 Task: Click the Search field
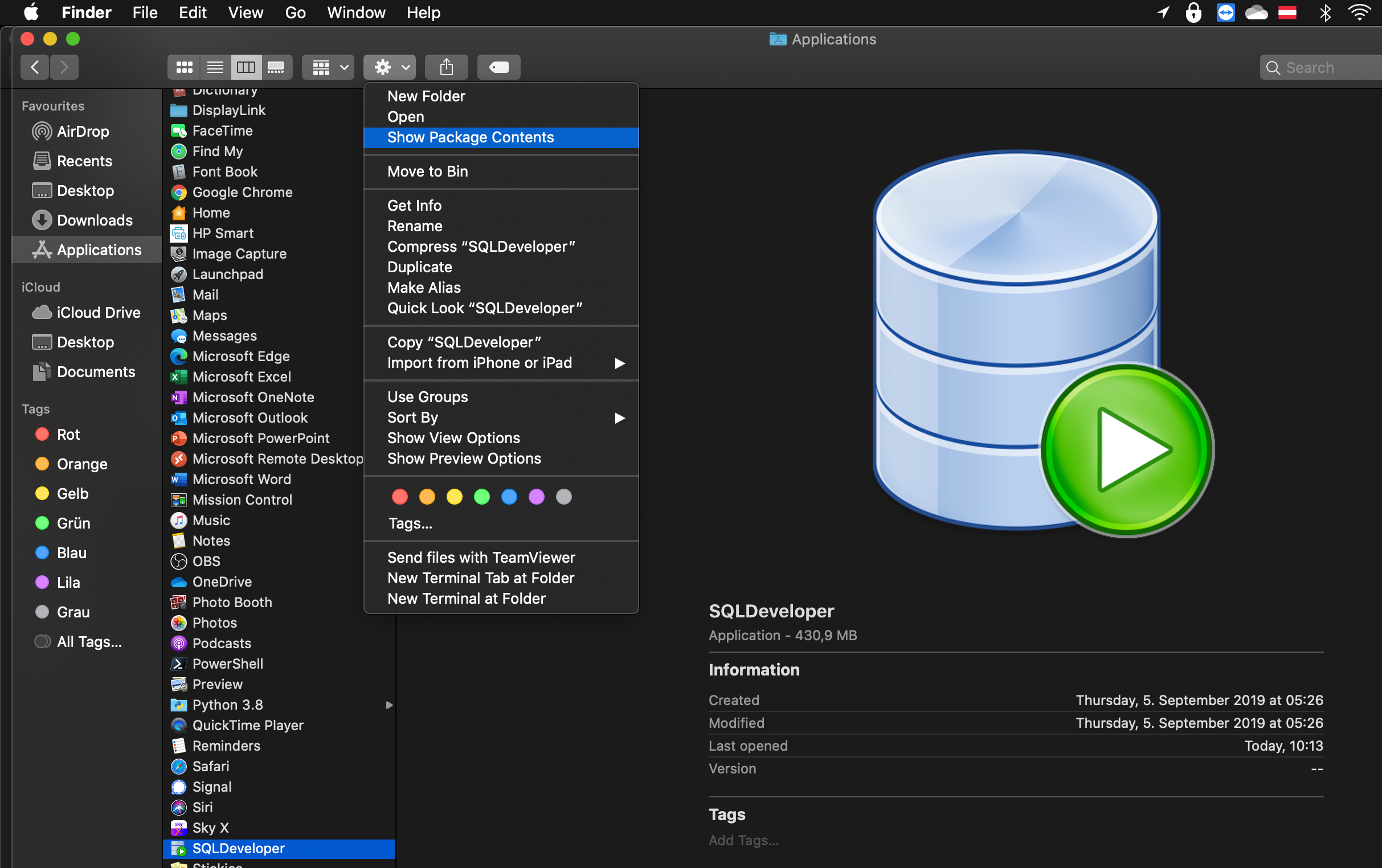click(x=1320, y=67)
